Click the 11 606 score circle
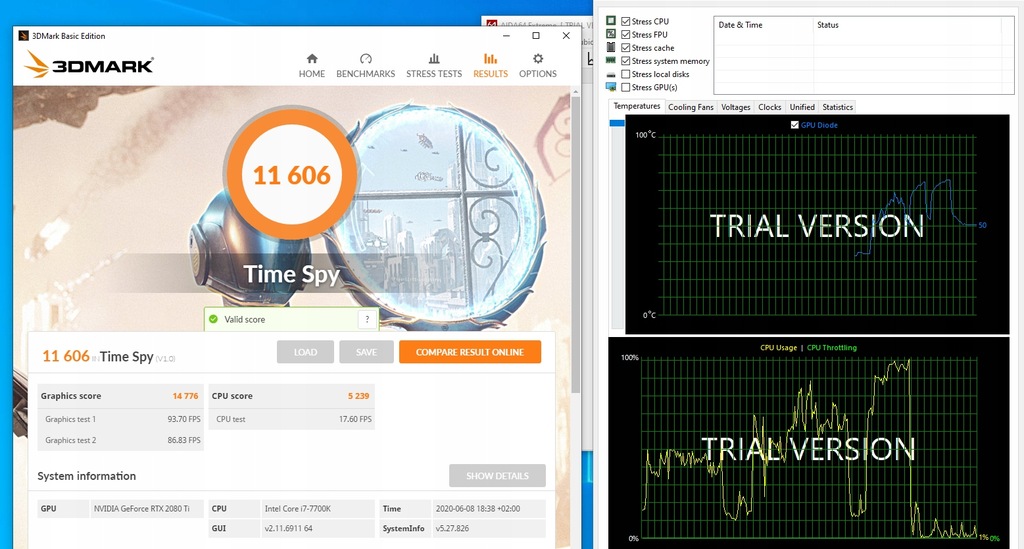This screenshot has width=1024, height=549. (x=292, y=175)
